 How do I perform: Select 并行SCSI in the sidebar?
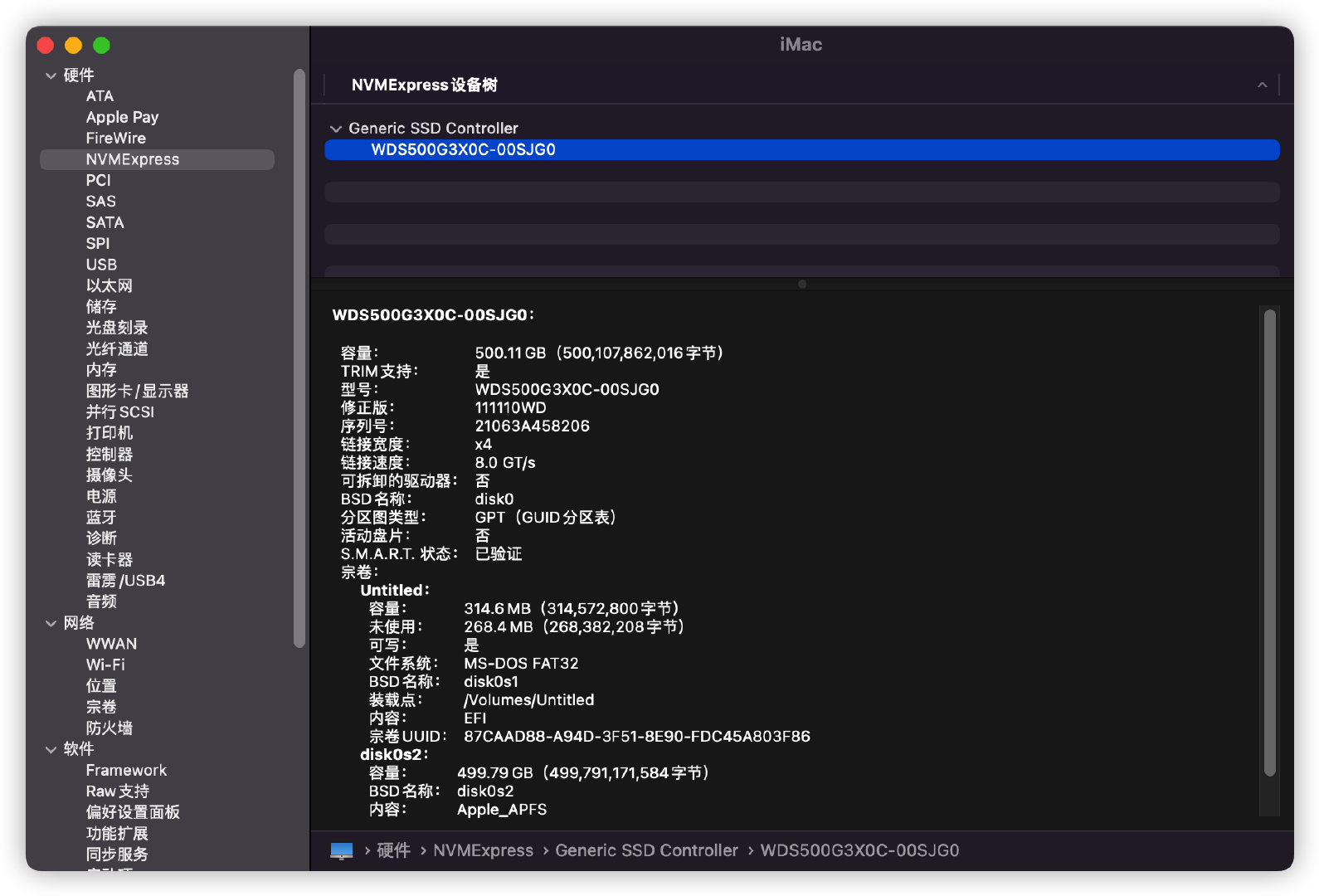(x=119, y=412)
